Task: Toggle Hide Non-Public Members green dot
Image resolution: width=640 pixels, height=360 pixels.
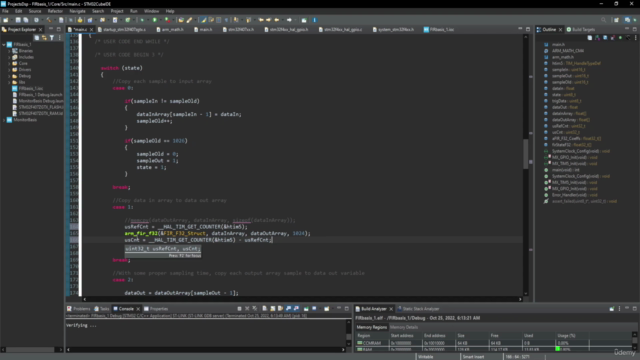Action: tap(620, 38)
